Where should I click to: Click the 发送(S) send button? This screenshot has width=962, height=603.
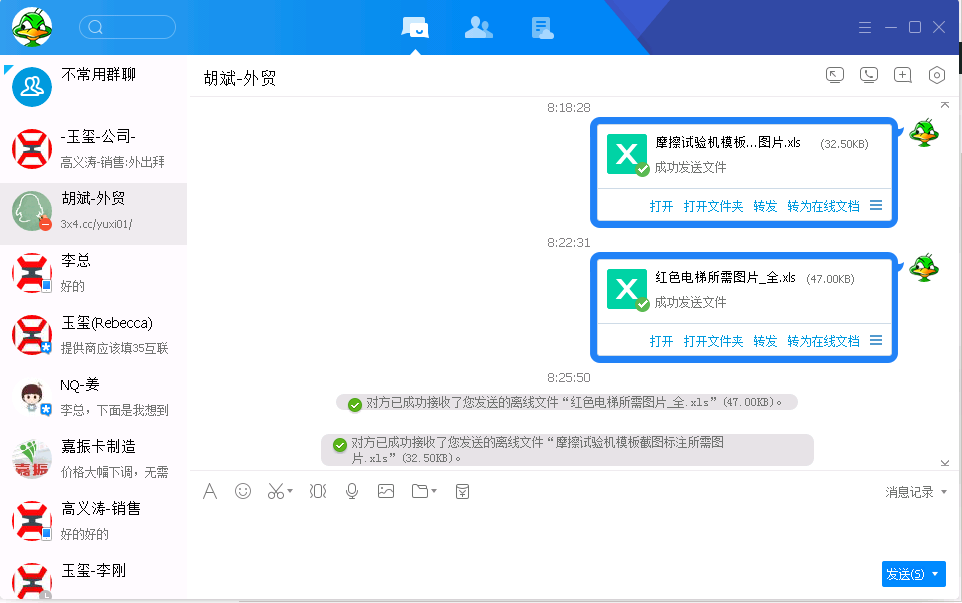(906, 574)
